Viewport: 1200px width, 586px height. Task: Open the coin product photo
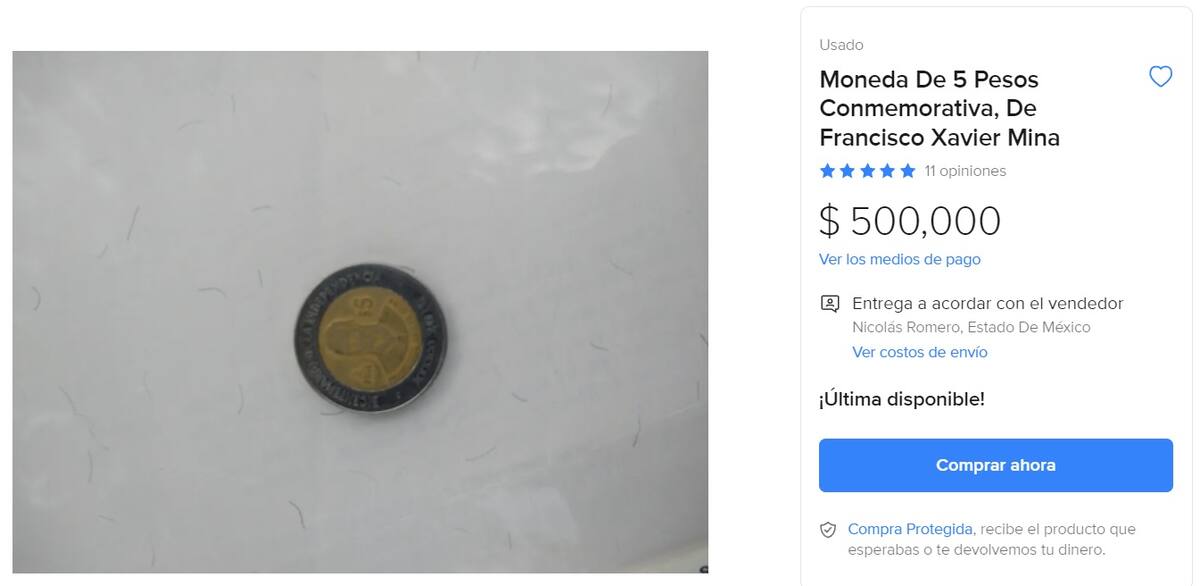[360, 312]
